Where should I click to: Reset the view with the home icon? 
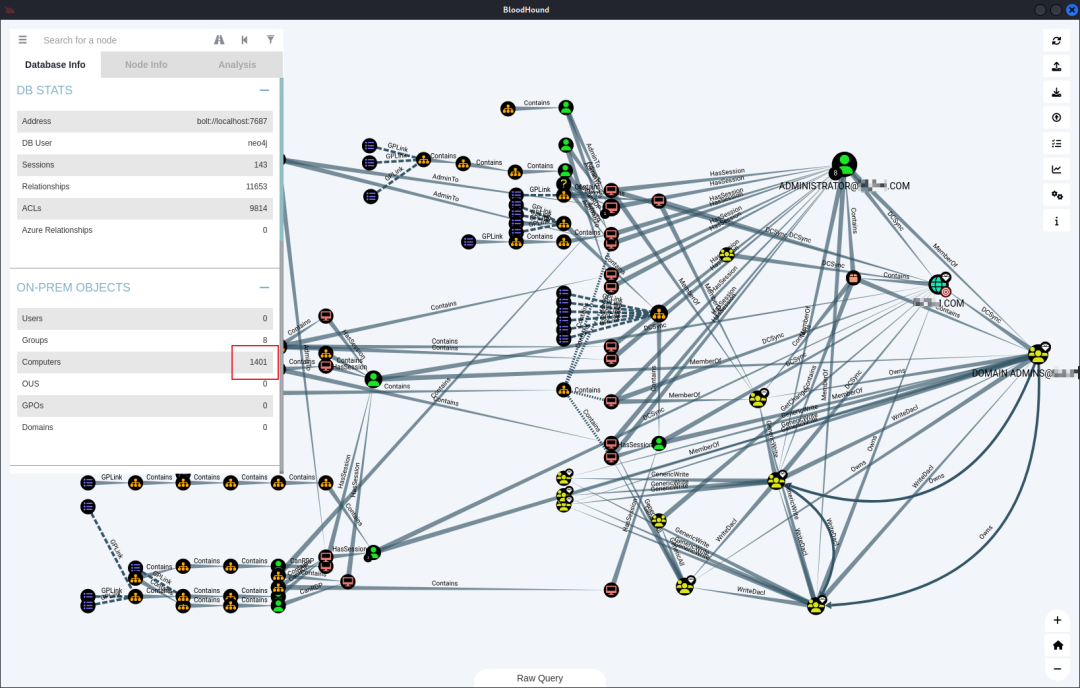click(x=1057, y=645)
